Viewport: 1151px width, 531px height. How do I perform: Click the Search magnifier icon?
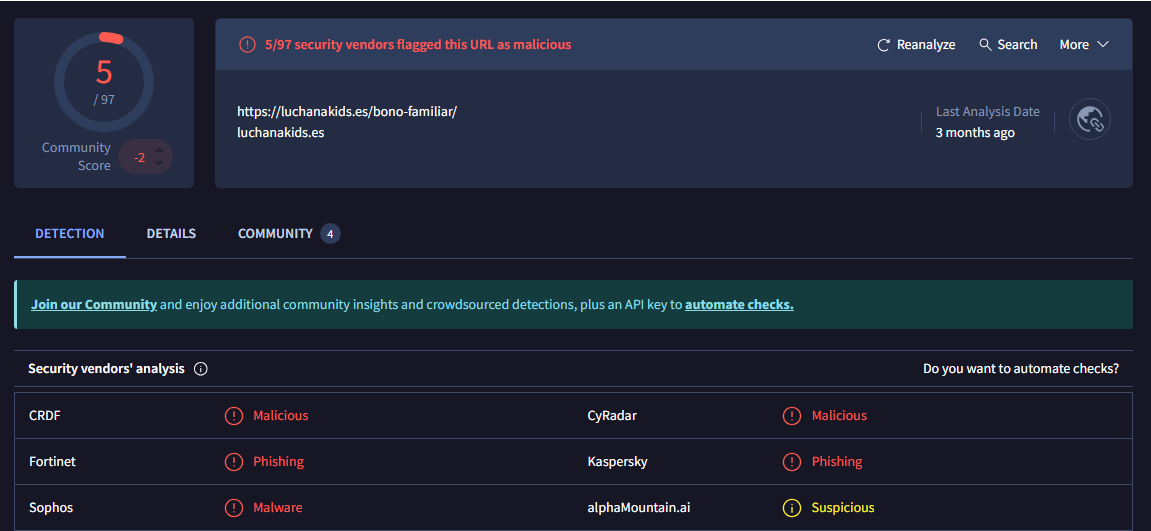pos(985,45)
